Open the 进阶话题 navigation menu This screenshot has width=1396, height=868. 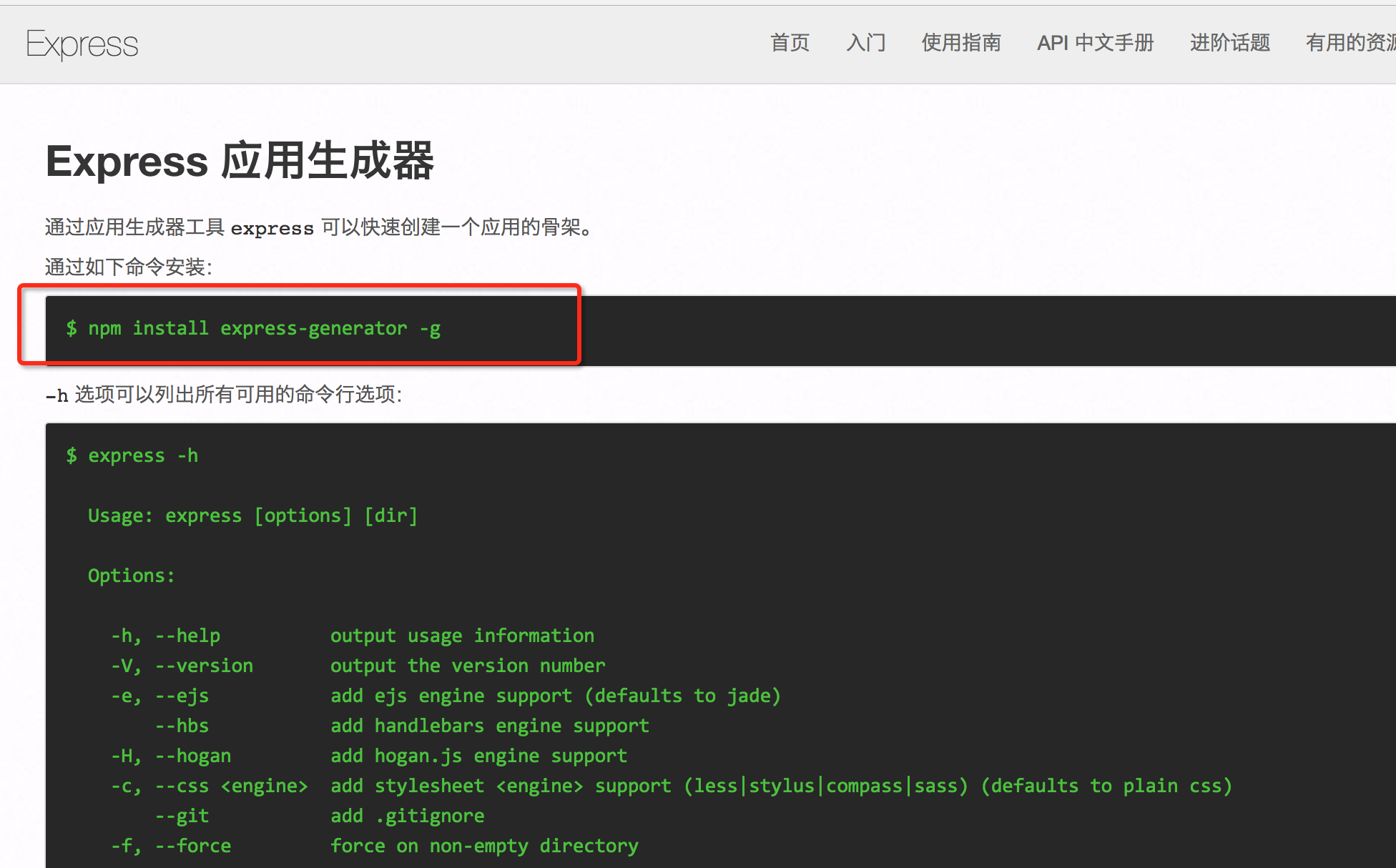pos(1230,43)
